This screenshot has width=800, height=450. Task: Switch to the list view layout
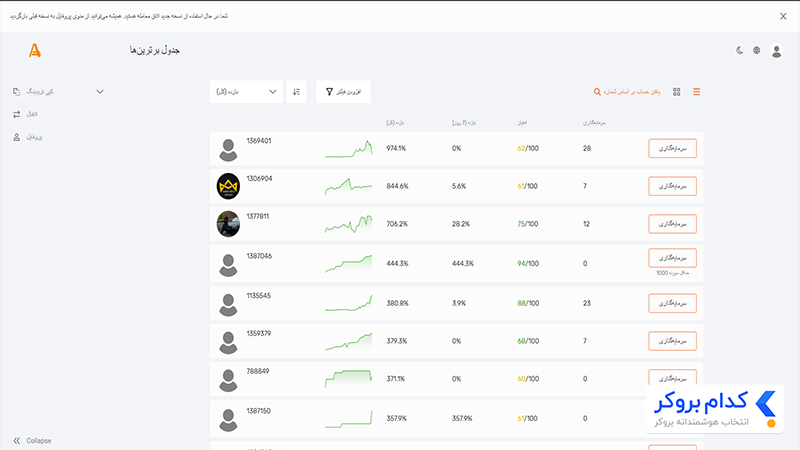696,92
